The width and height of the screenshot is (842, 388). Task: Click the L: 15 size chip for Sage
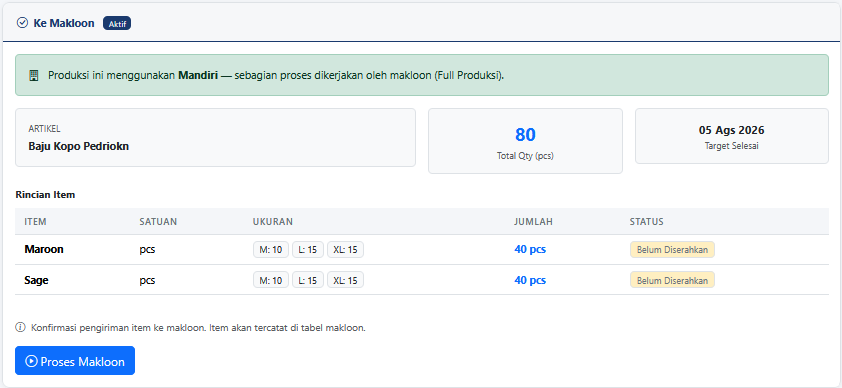coord(308,280)
